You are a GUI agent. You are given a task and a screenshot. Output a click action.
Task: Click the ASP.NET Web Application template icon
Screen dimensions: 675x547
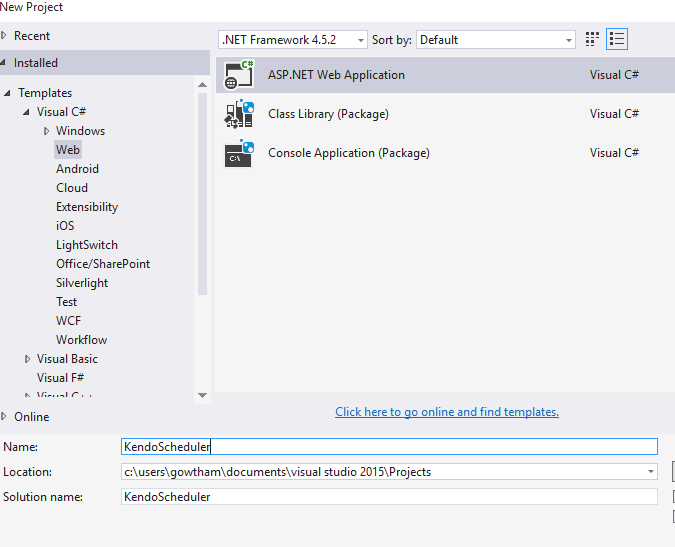point(239,75)
